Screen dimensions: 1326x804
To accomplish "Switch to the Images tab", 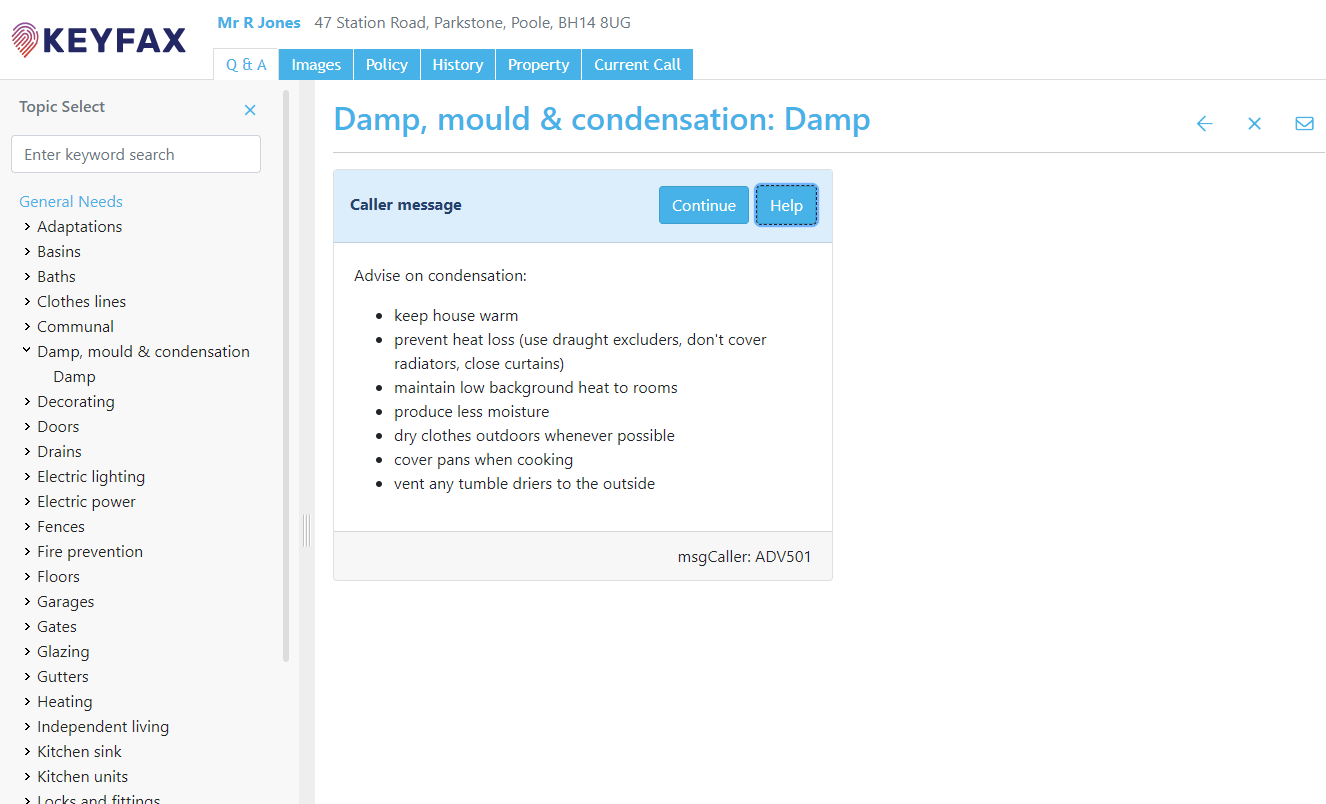I will (316, 65).
